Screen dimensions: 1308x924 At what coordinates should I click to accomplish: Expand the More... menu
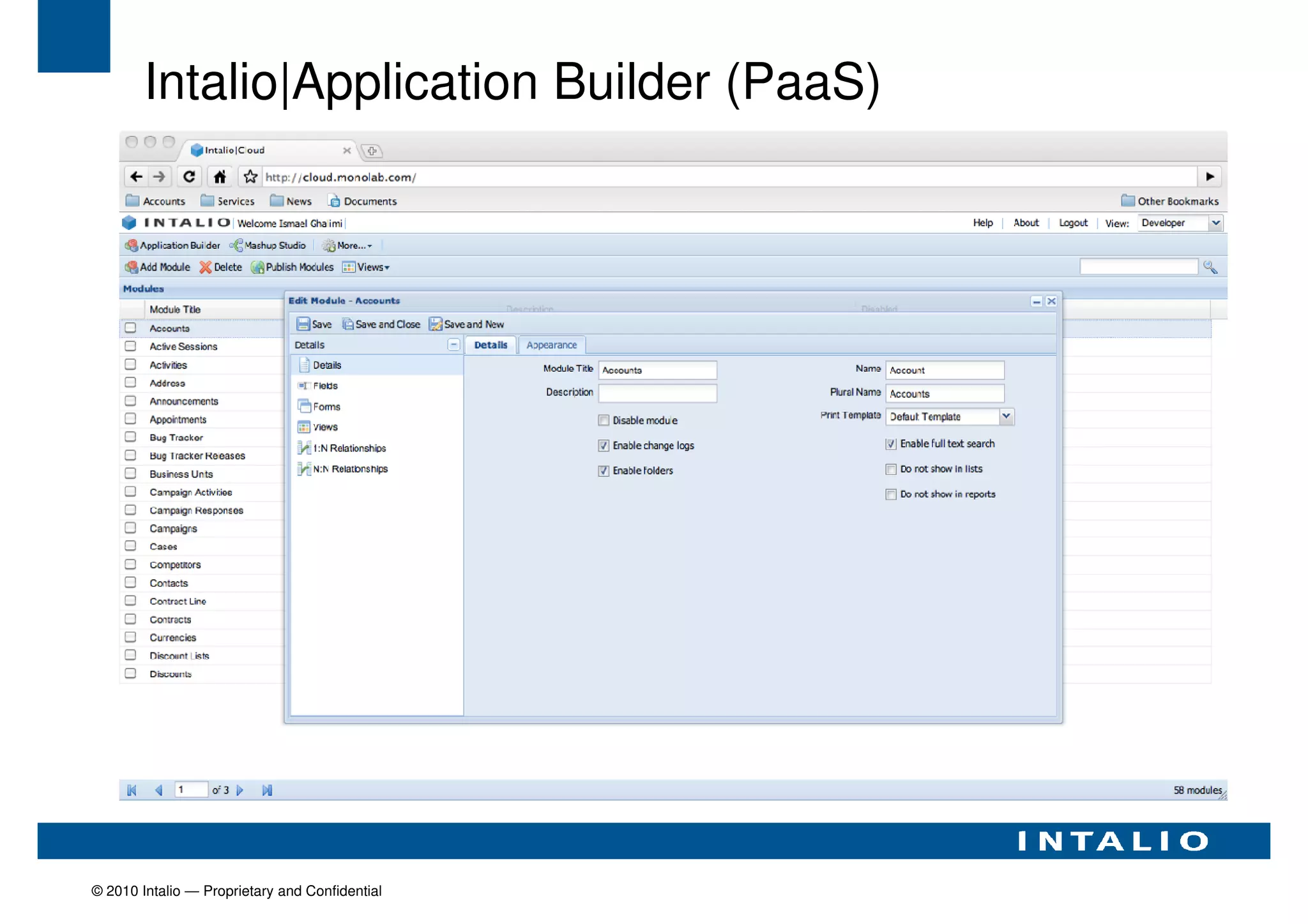tap(347, 245)
